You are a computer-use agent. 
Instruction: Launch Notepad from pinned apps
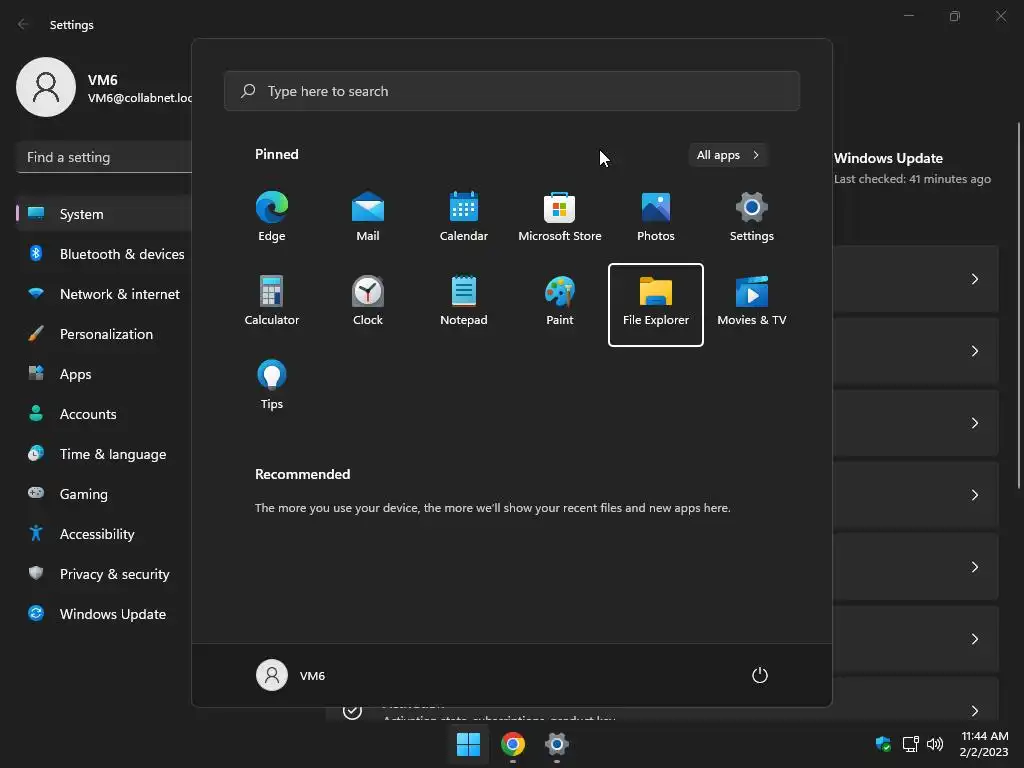[x=464, y=302]
